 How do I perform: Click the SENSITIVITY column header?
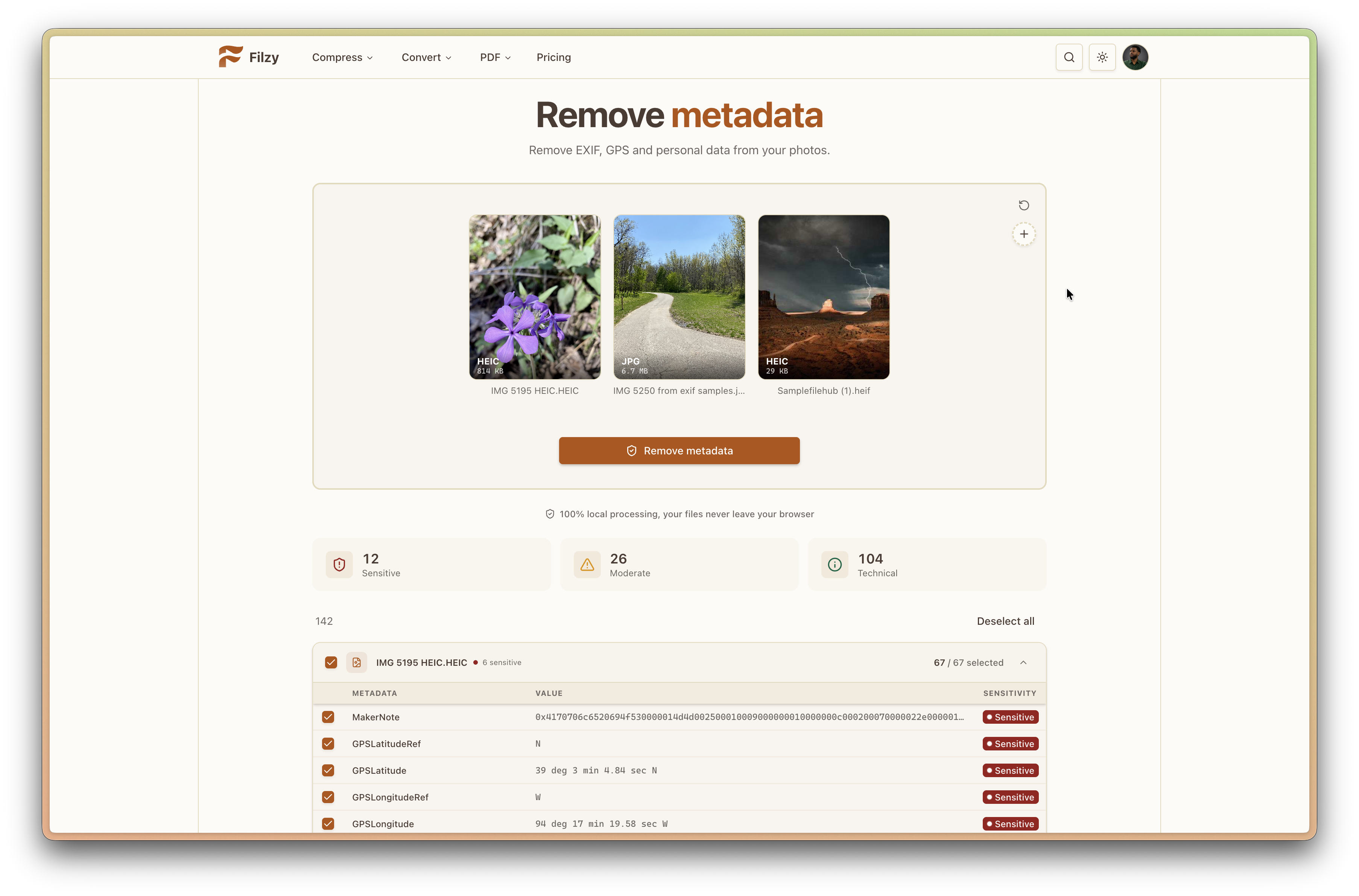(x=1009, y=693)
